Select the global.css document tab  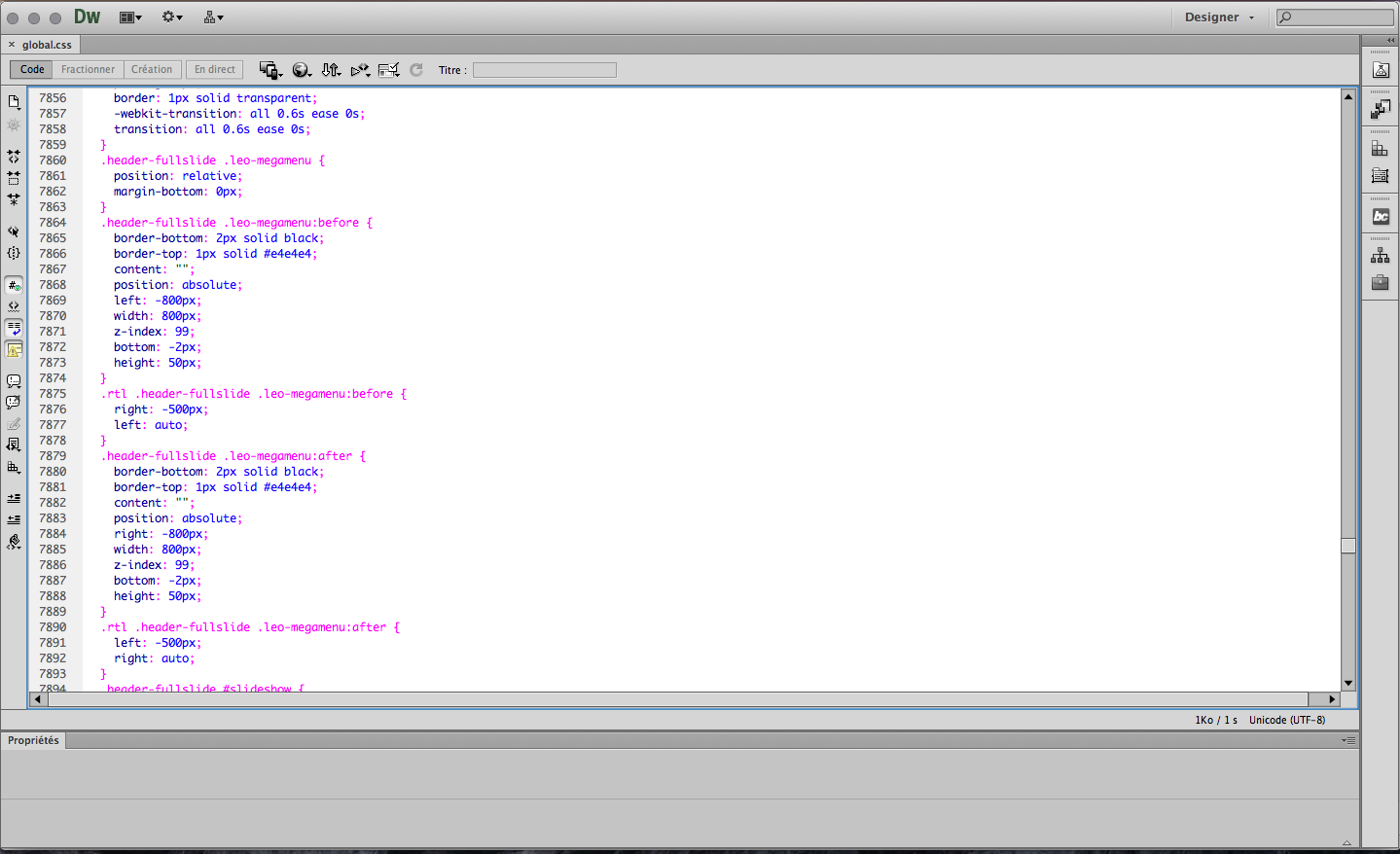pos(47,45)
